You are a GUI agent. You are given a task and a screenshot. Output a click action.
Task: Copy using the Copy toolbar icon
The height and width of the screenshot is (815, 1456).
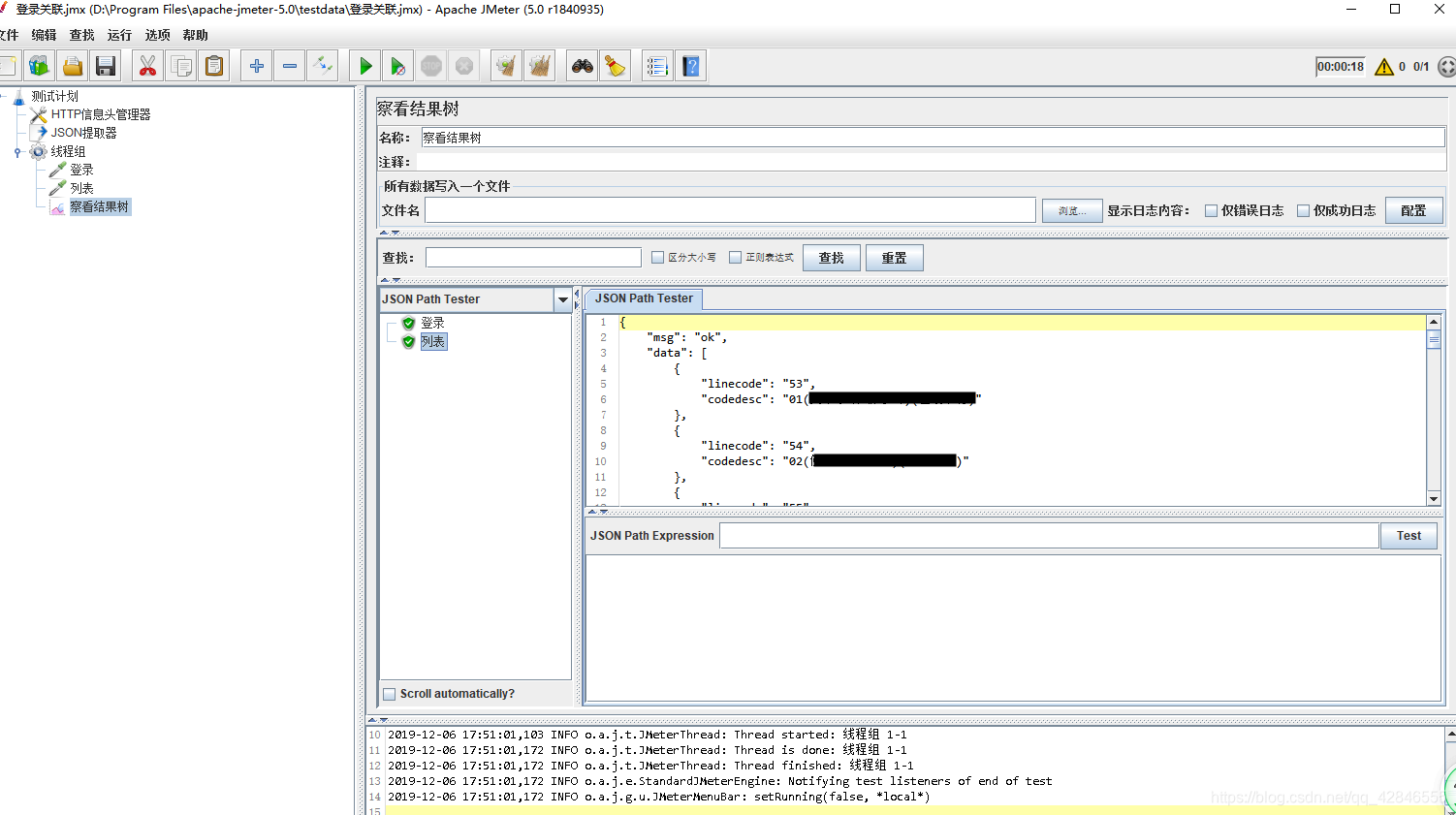click(x=181, y=66)
